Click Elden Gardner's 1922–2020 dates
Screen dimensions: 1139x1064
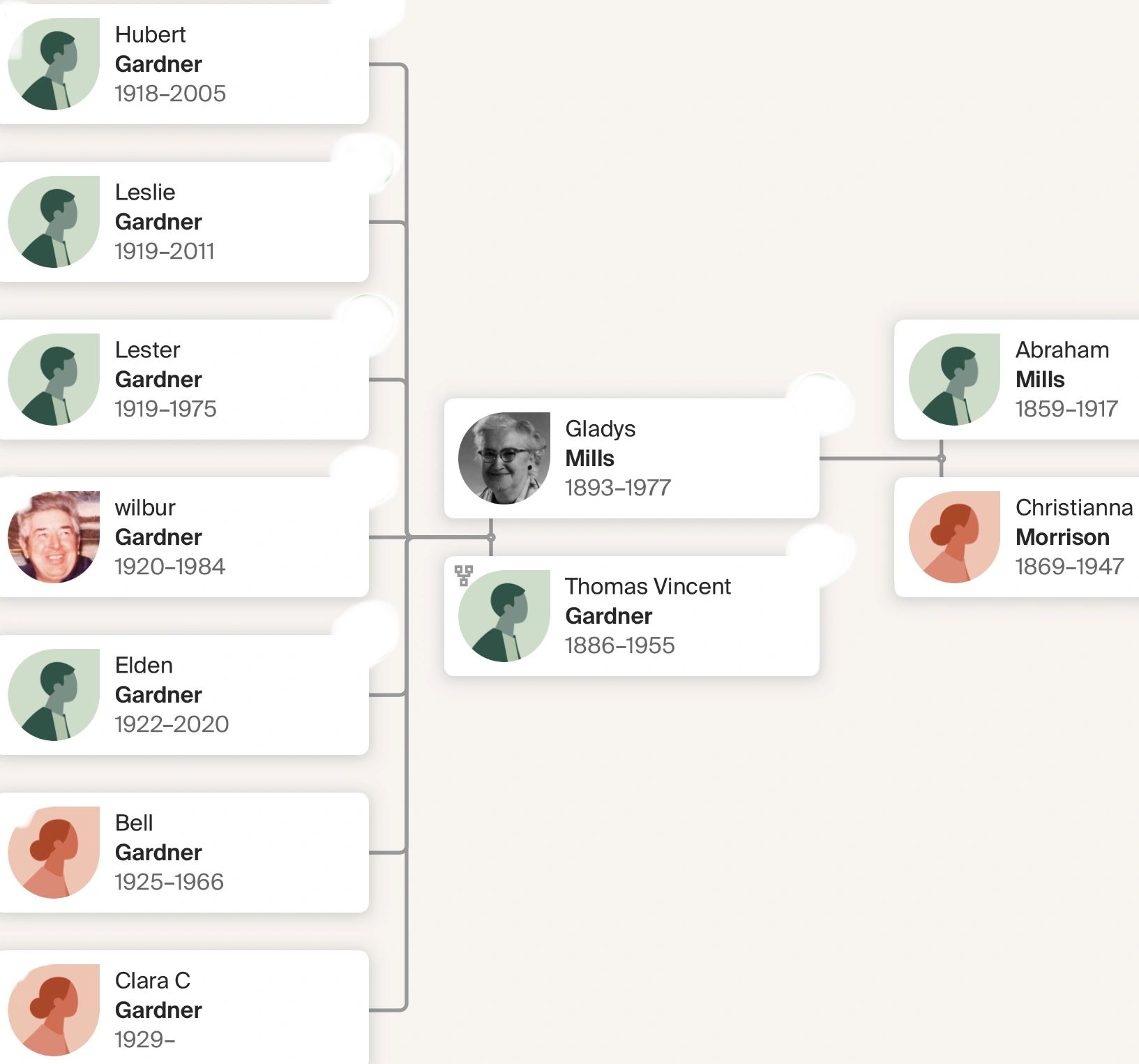click(172, 724)
